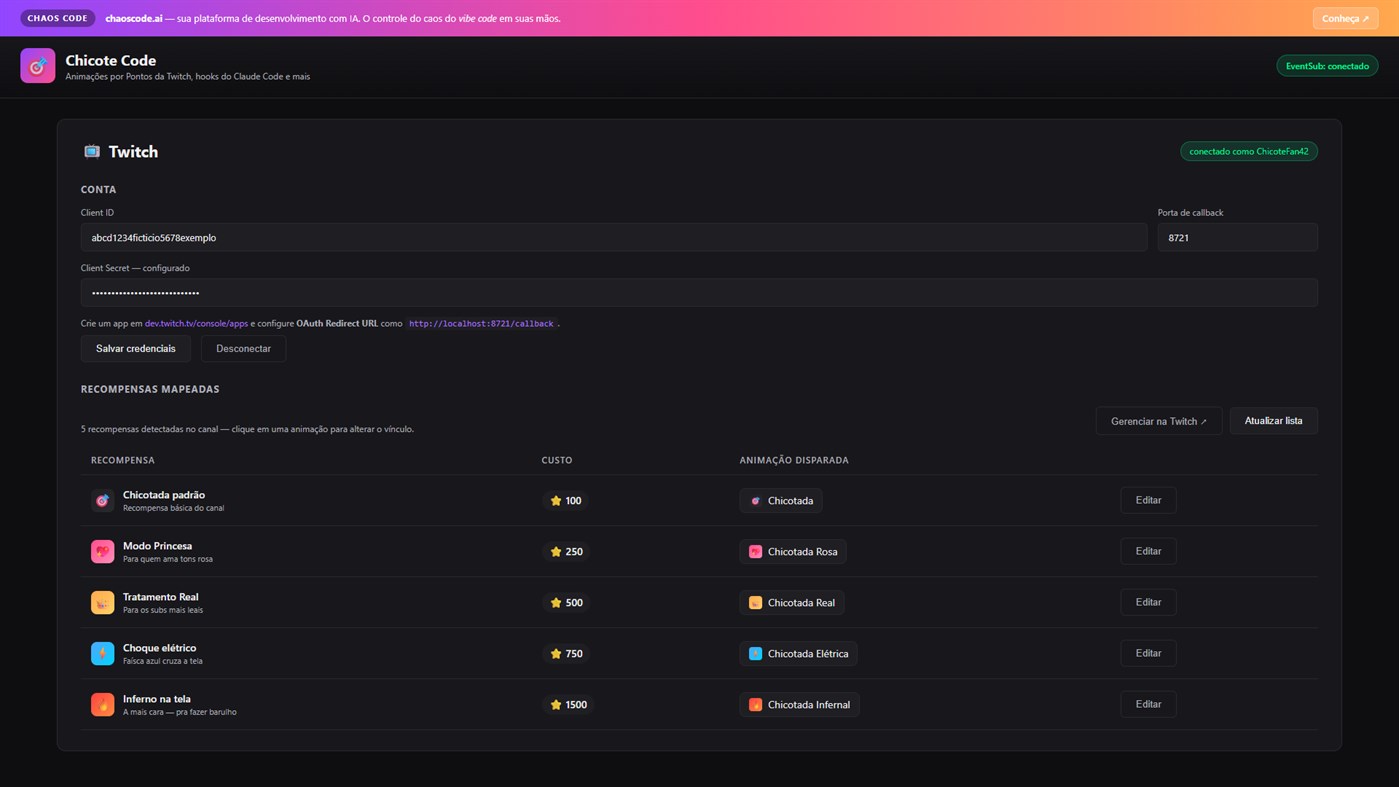The height and width of the screenshot is (787, 1399).
Task: Click the Modo Princesa reward icon
Action: (x=102, y=551)
